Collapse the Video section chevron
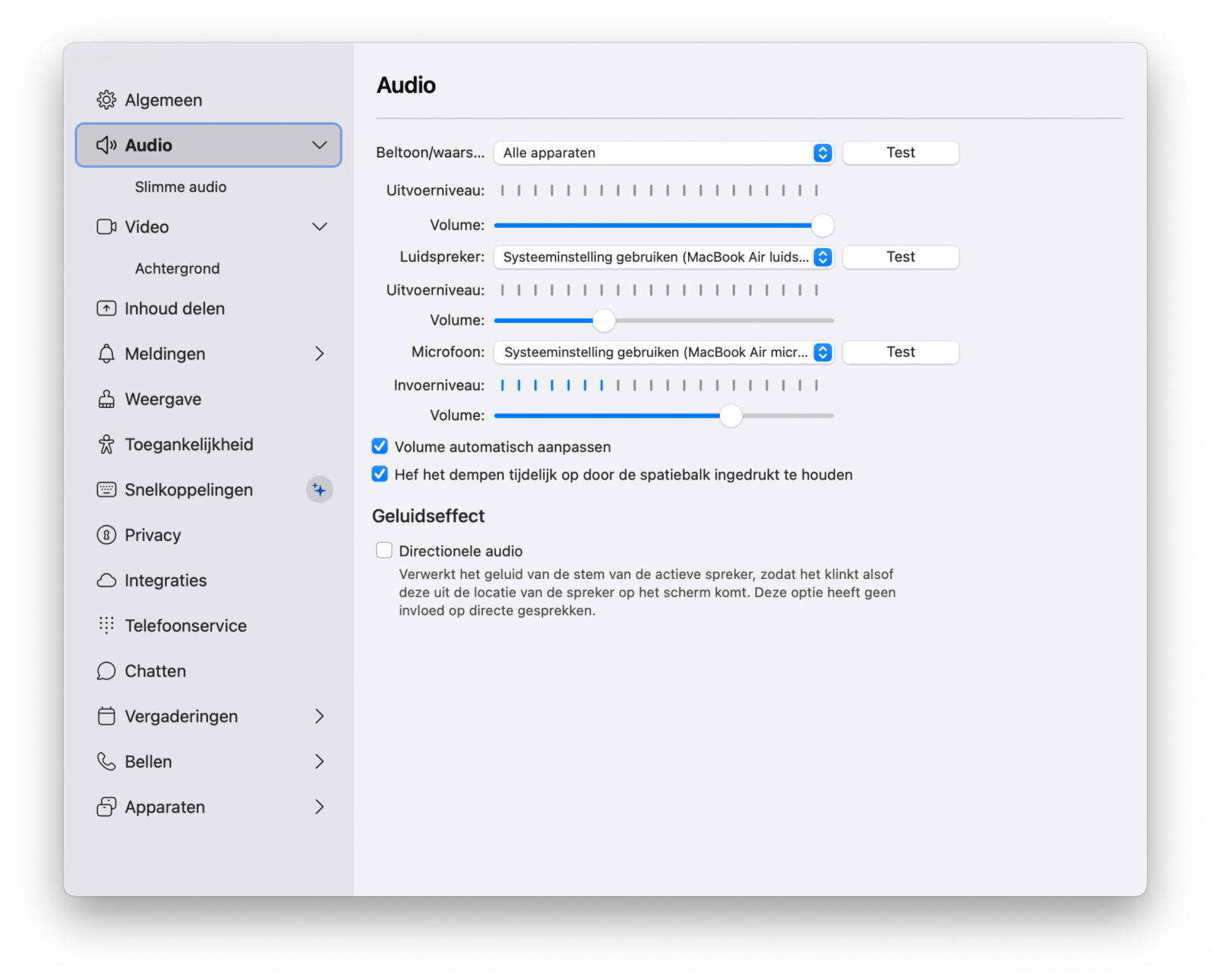 [319, 227]
